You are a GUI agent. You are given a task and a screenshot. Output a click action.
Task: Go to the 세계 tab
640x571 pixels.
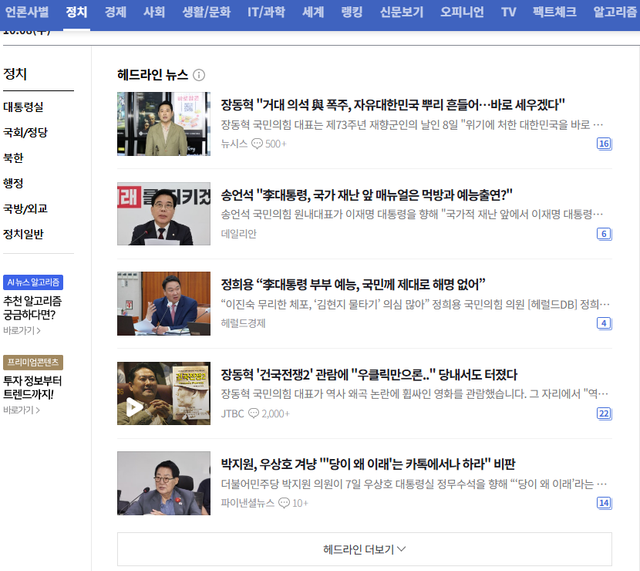(313, 12)
